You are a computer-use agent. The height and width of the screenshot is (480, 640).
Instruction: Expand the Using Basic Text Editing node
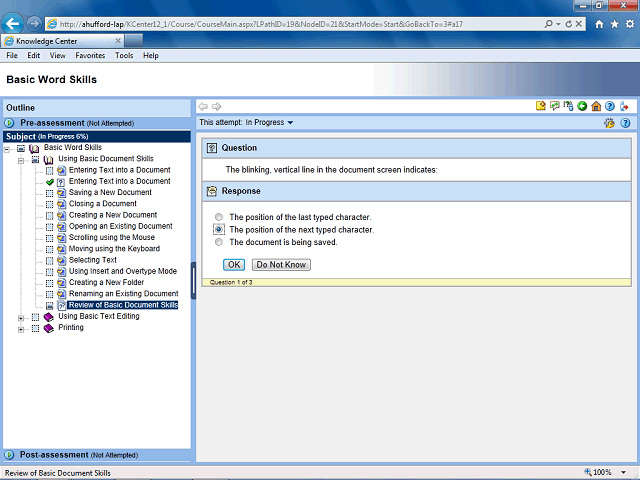coord(21,318)
